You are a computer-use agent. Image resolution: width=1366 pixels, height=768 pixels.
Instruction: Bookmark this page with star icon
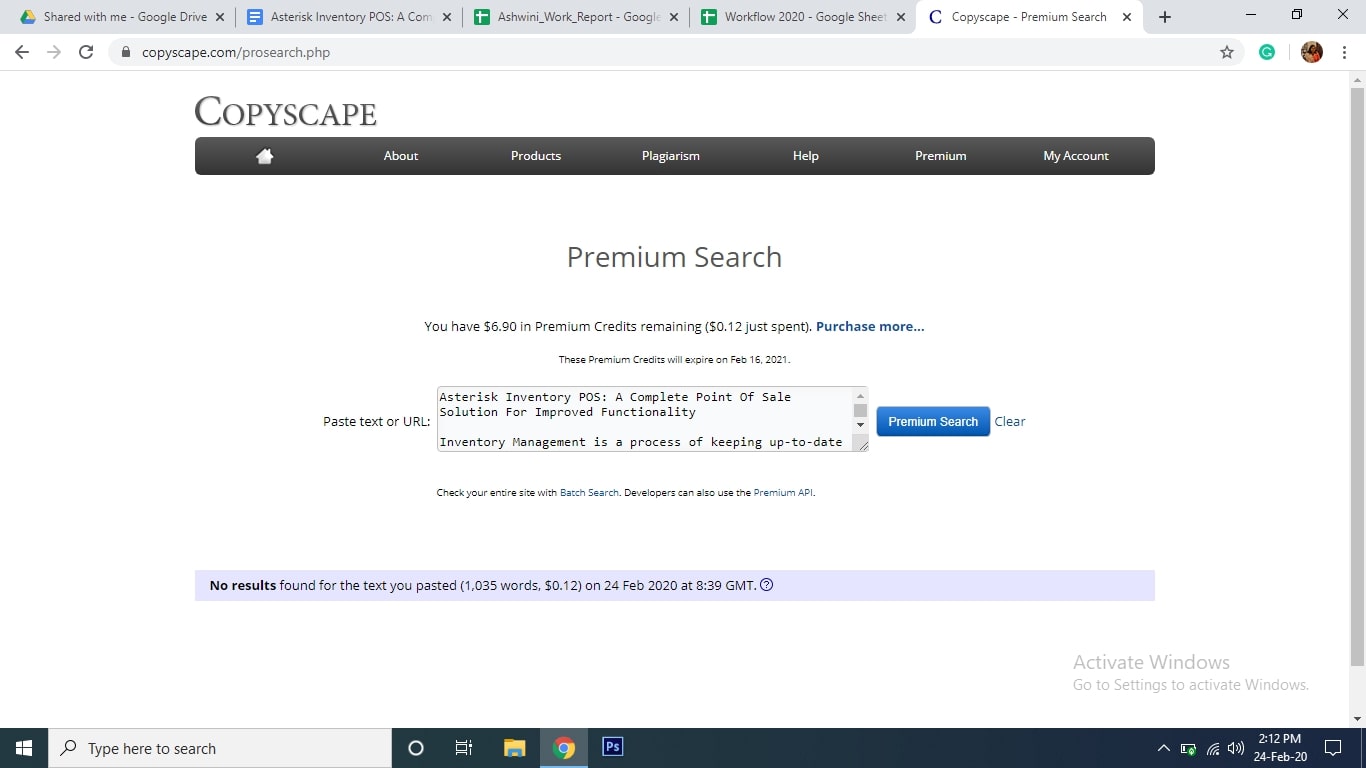click(1227, 52)
